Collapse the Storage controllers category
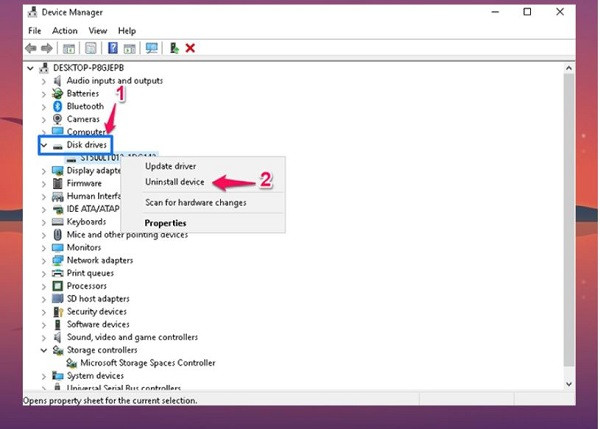600x429 pixels. tap(44, 350)
